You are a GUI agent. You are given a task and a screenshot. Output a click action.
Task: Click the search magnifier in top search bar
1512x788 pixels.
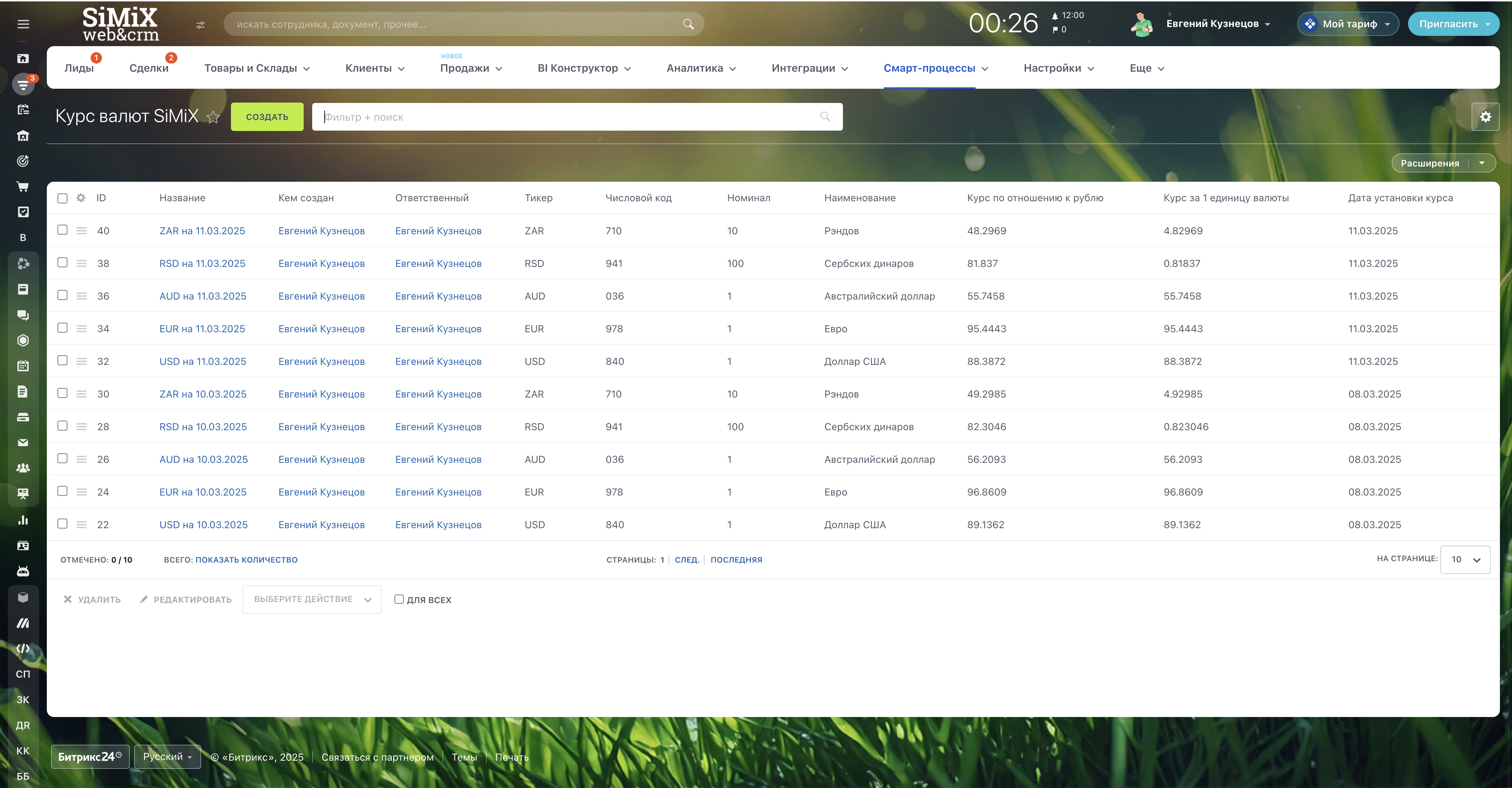point(688,24)
